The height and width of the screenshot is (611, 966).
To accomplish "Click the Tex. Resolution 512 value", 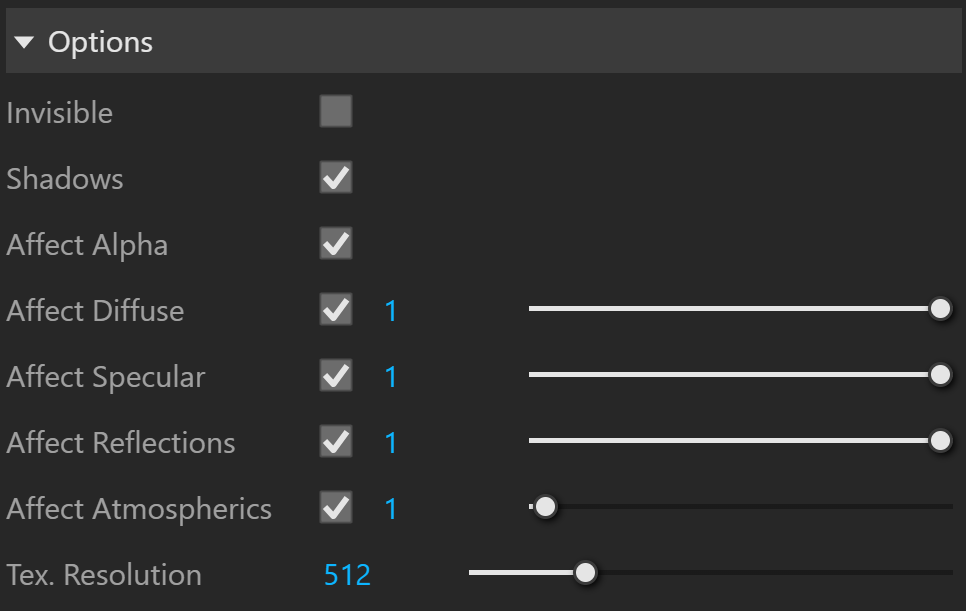I will (347, 575).
